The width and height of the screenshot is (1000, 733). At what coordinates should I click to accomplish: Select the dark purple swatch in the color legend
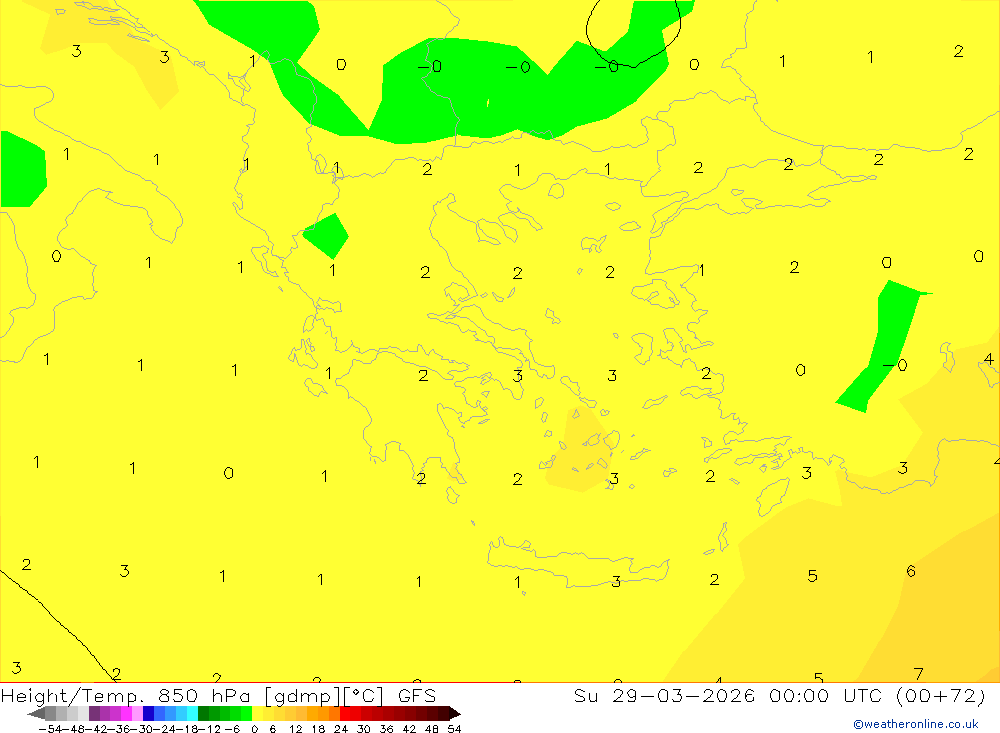point(94,713)
